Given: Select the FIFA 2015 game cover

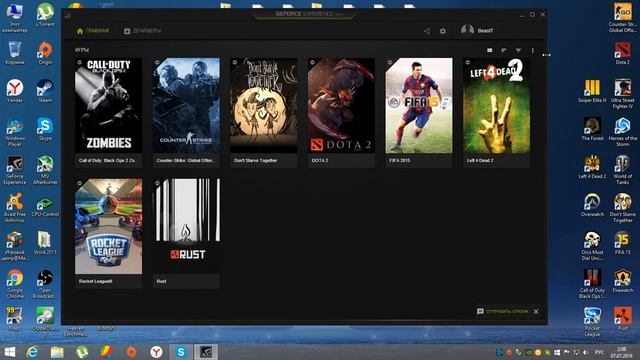Looking at the screenshot, I should pyautogui.click(x=419, y=106).
